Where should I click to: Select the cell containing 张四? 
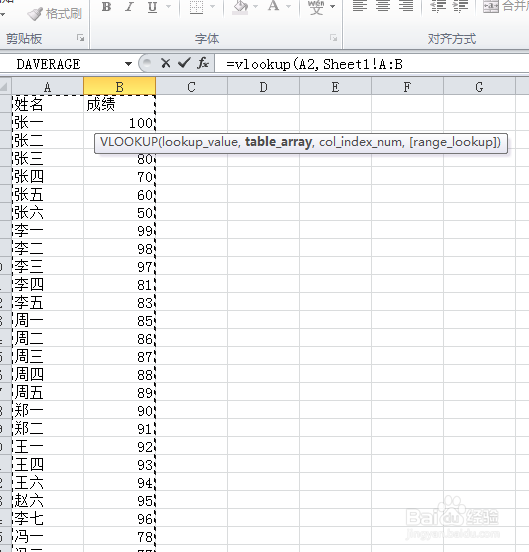pyautogui.click(x=48, y=176)
